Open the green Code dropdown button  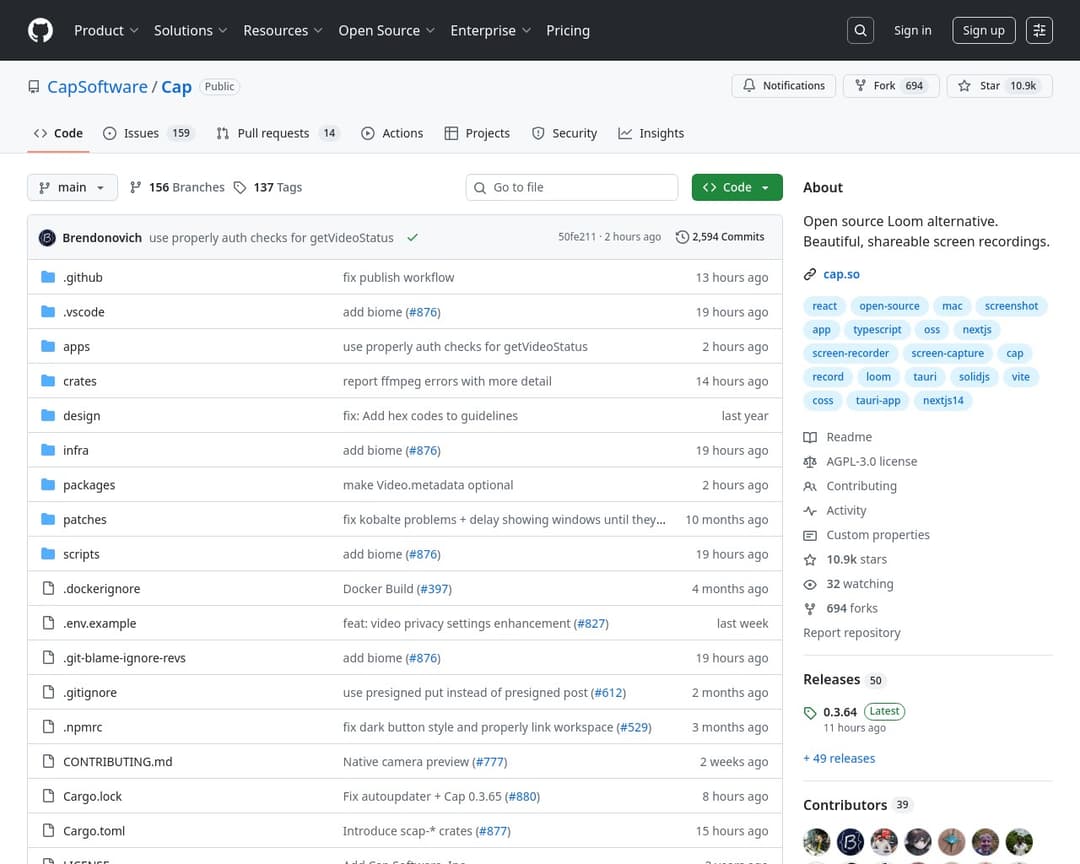736,187
